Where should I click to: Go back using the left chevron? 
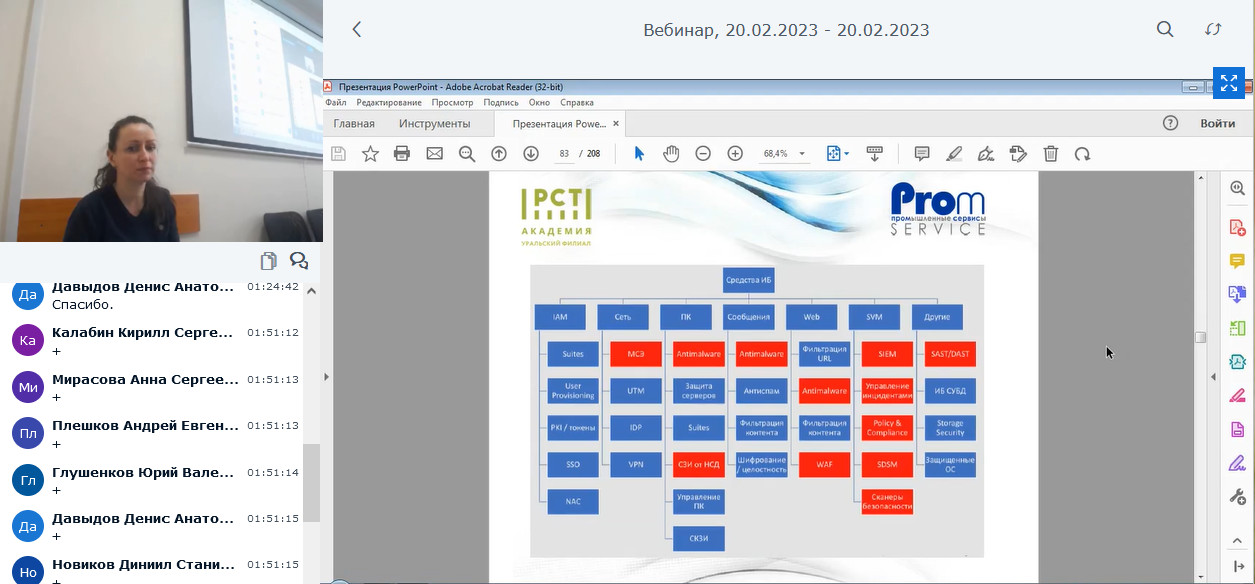click(x=357, y=30)
